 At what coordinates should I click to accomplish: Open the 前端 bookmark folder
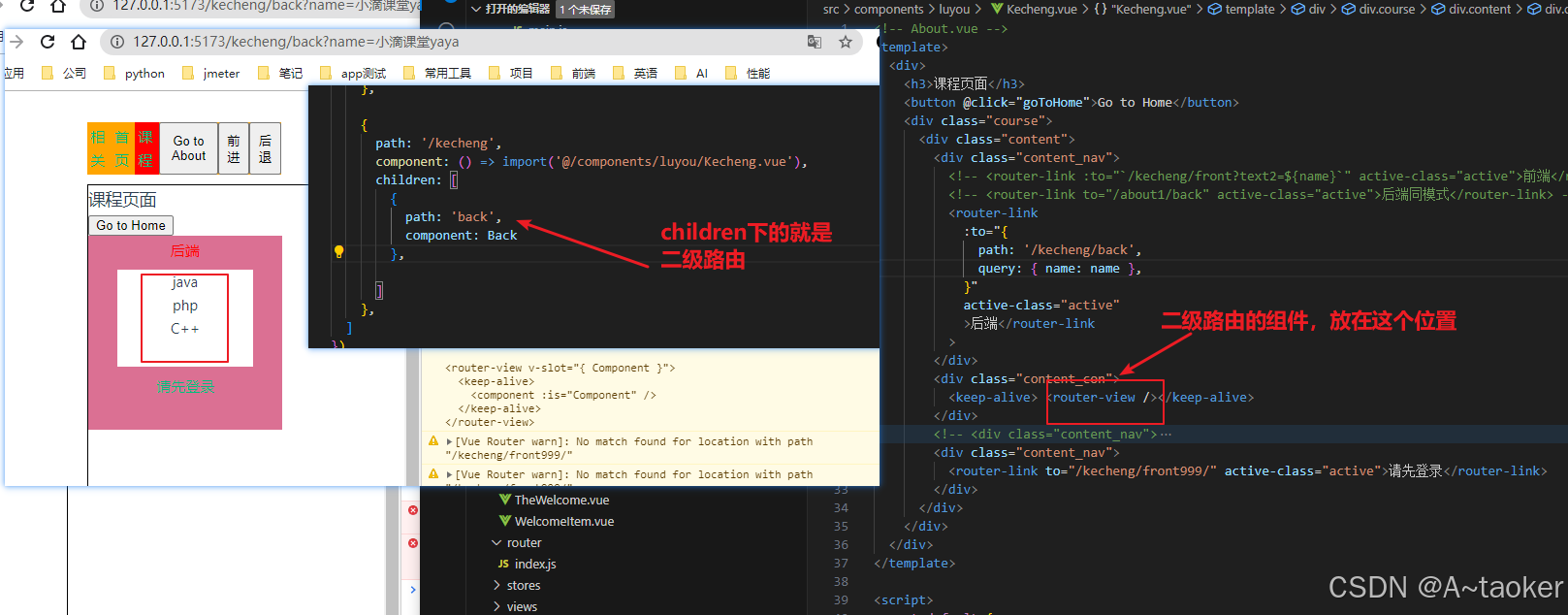(573, 73)
